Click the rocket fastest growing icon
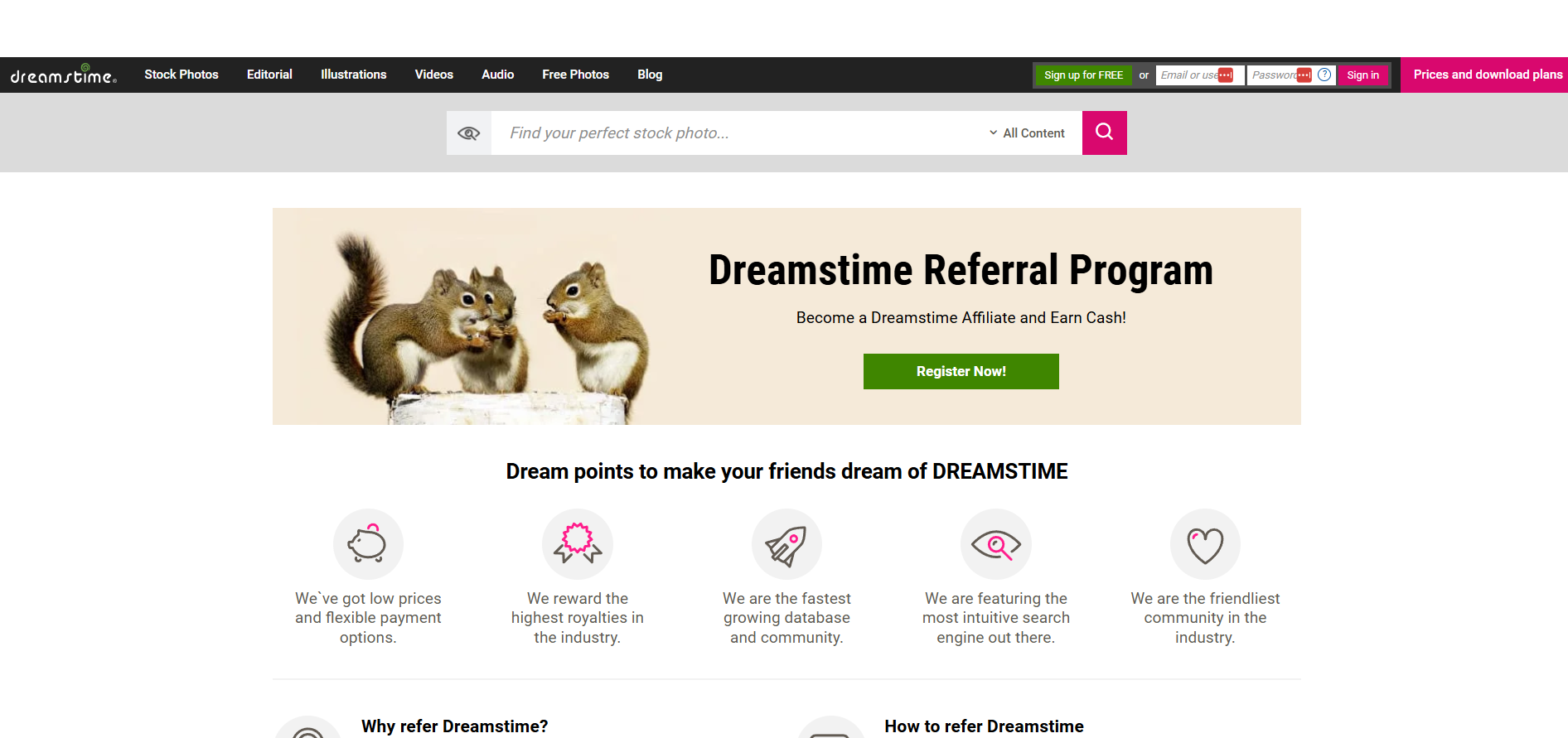This screenshot has width=1568, height=738. point(786,544)
